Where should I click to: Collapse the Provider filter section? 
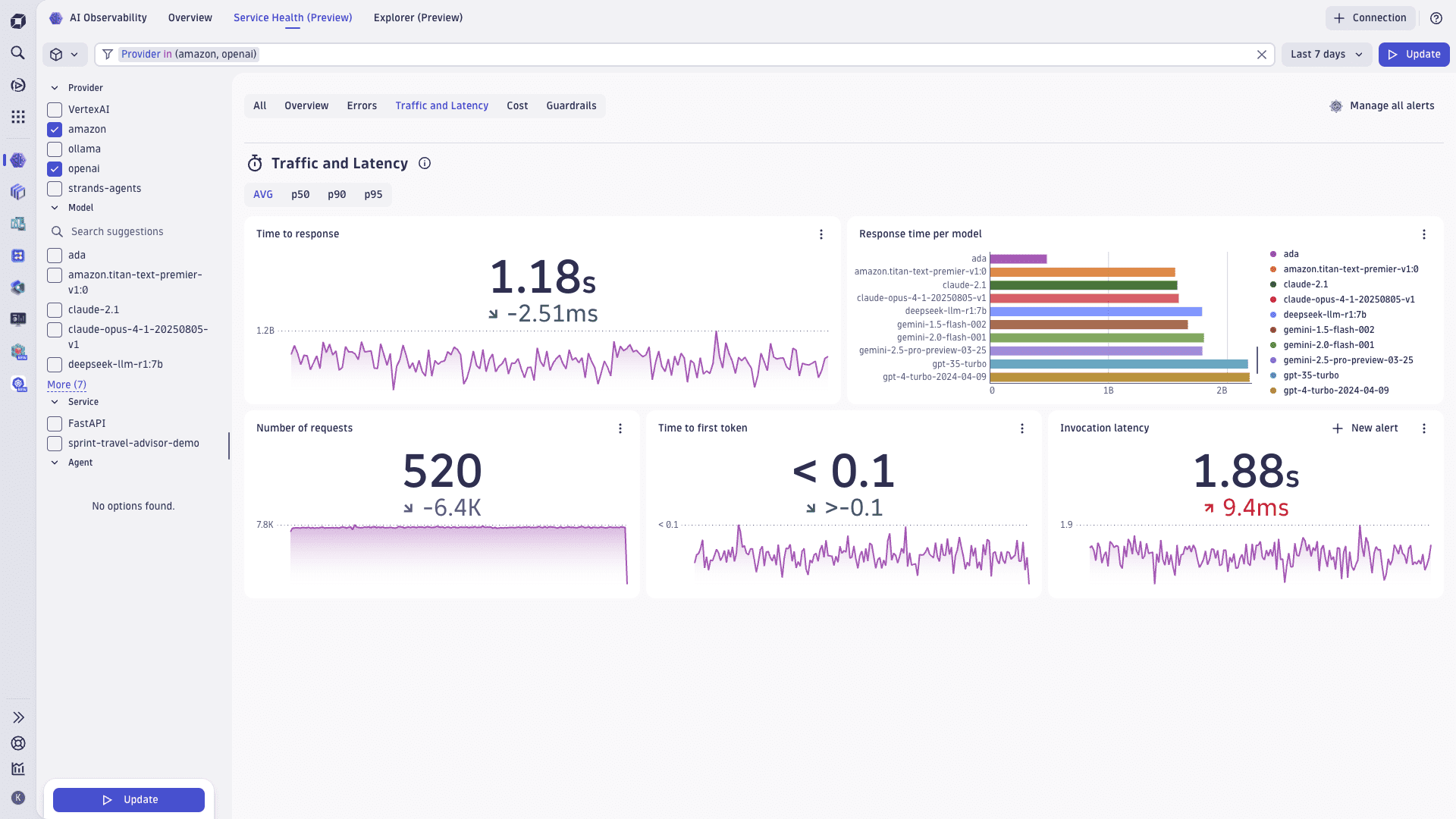54,87
